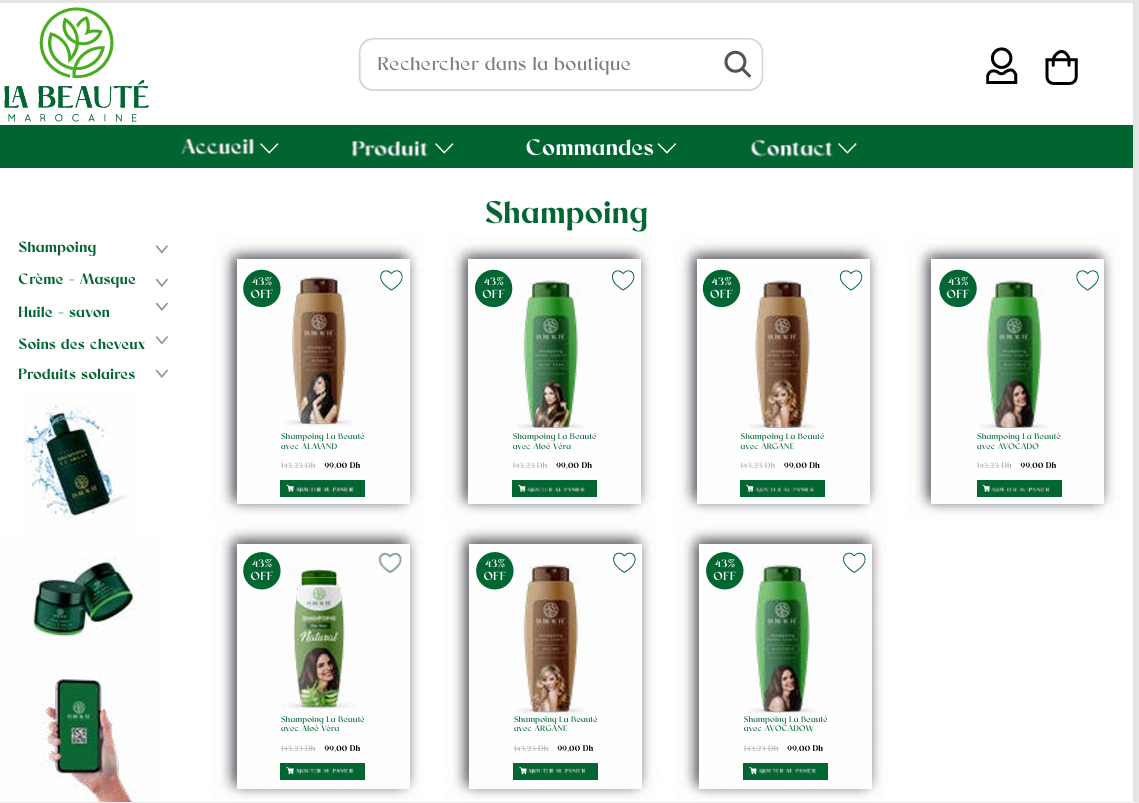Viewport: 1139px width, 803px height.
Task: Open the Produit navigation menu
Action: tap(402, 148)
